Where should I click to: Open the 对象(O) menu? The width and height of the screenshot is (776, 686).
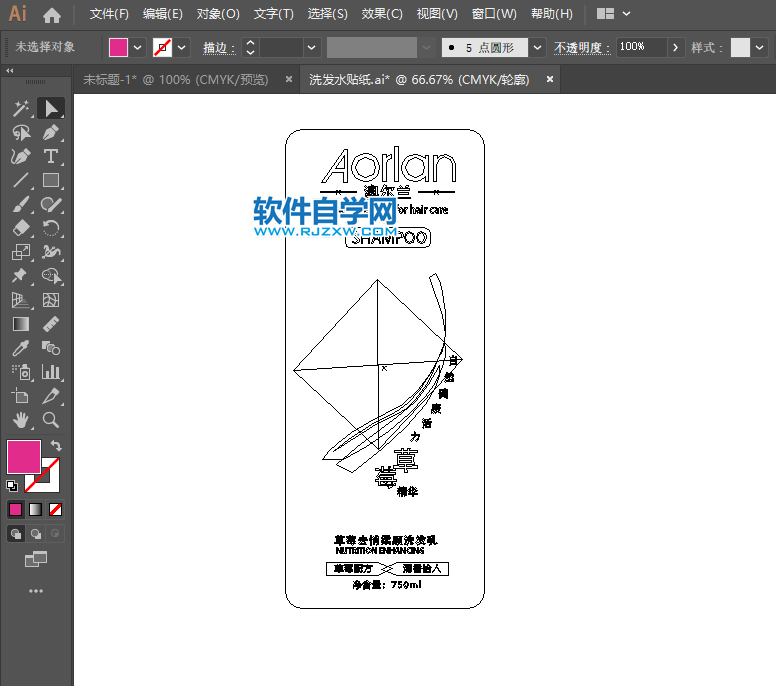[x=218, y=14]
